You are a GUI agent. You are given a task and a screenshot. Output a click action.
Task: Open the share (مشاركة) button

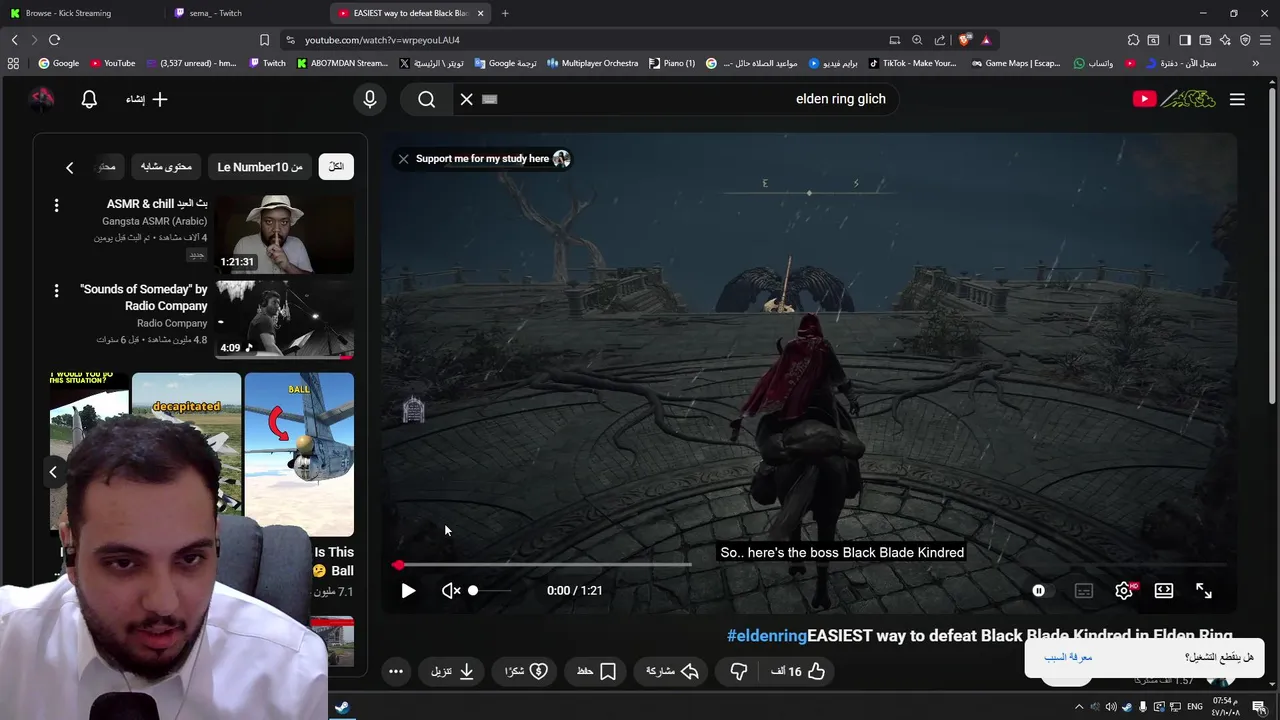pyautogui.click(x=673, y=671)
